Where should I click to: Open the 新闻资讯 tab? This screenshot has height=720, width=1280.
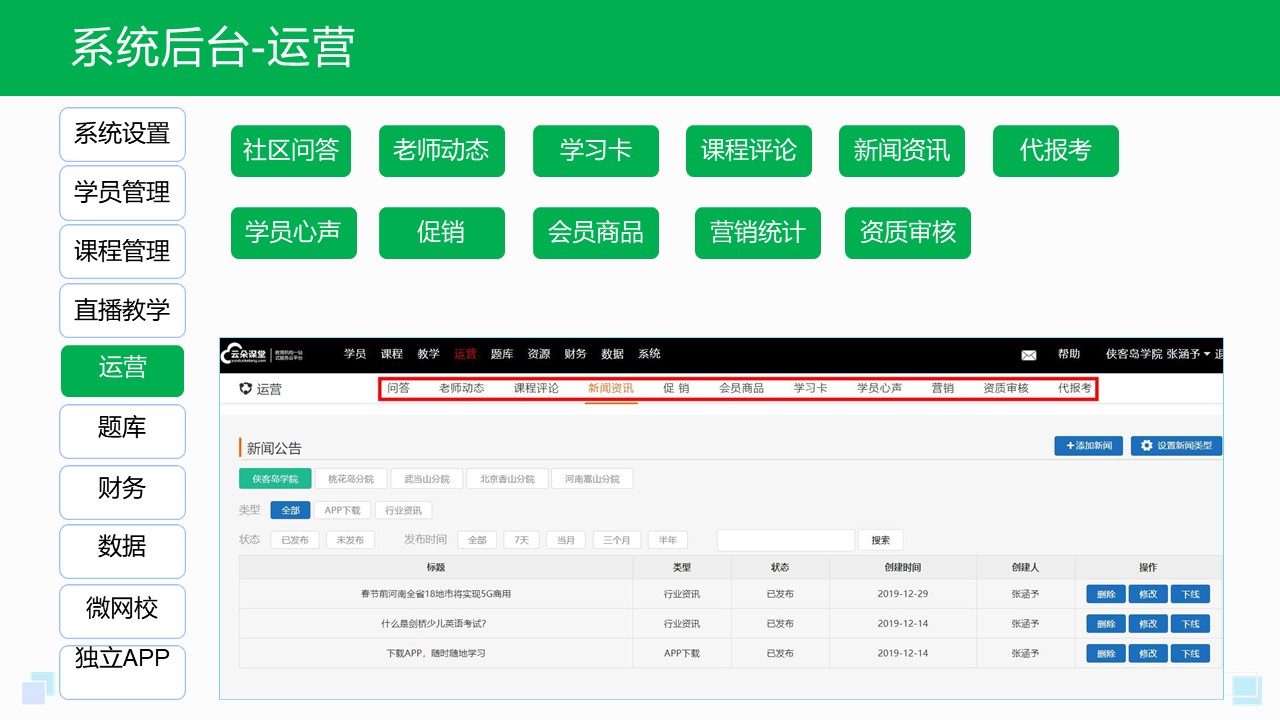click(x=610, y=388)
